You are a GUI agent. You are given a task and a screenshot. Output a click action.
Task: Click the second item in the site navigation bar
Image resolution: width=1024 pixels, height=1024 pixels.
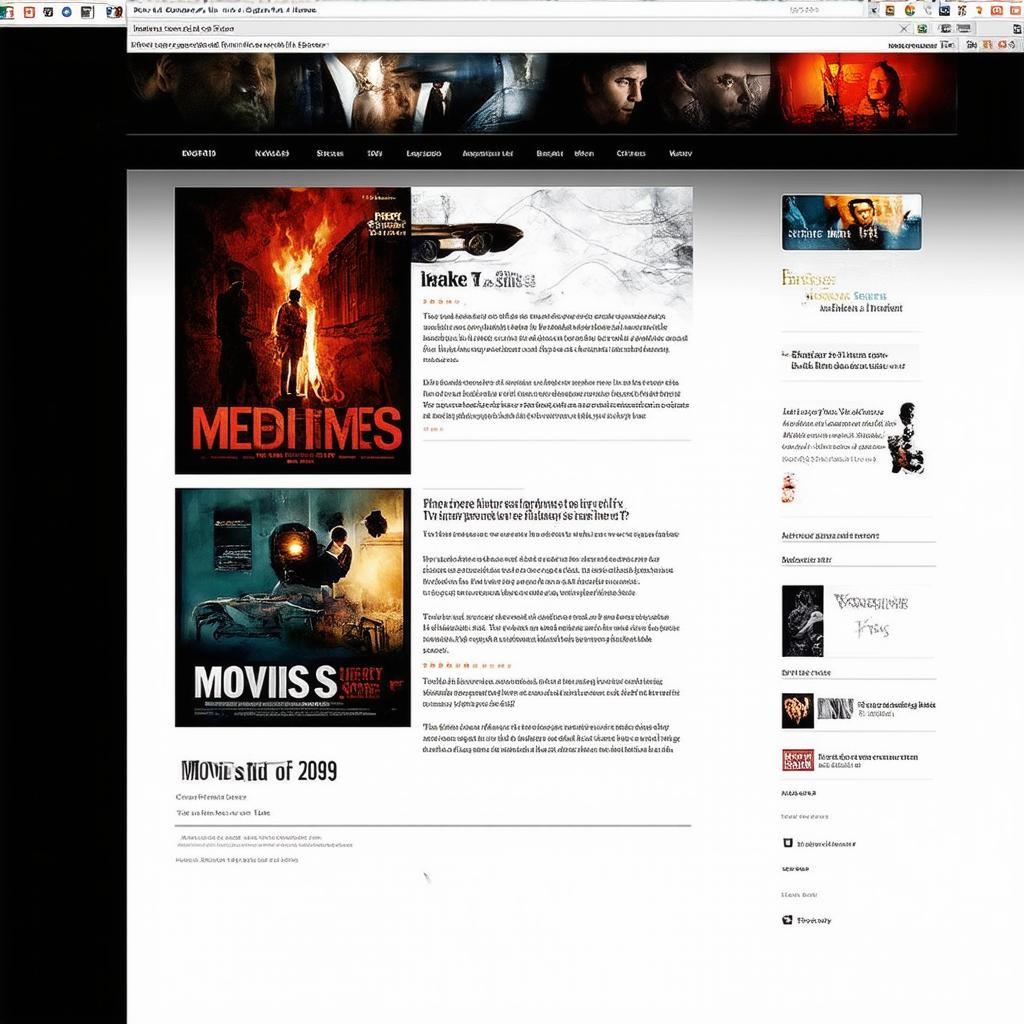[272, 153]
